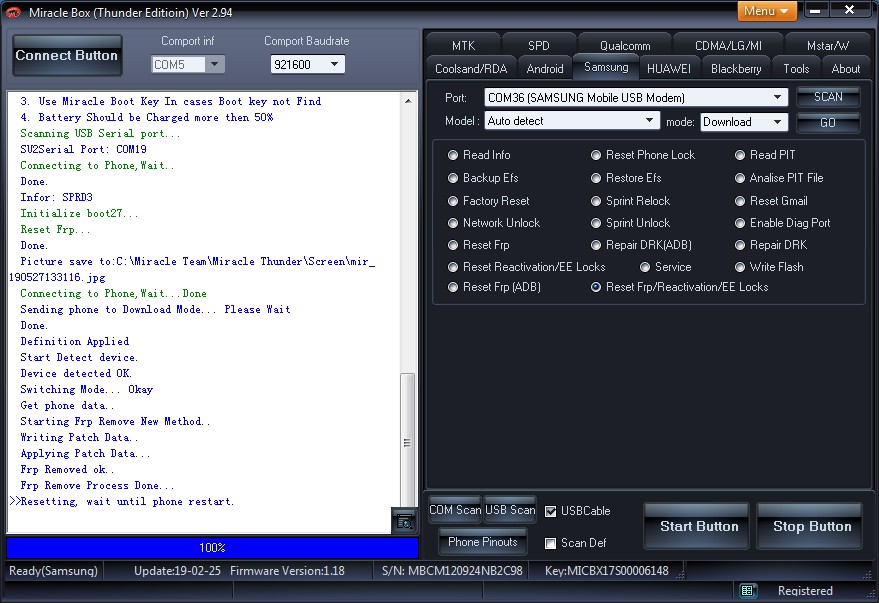Switch to the Android tab

click(x=545, y=68)
